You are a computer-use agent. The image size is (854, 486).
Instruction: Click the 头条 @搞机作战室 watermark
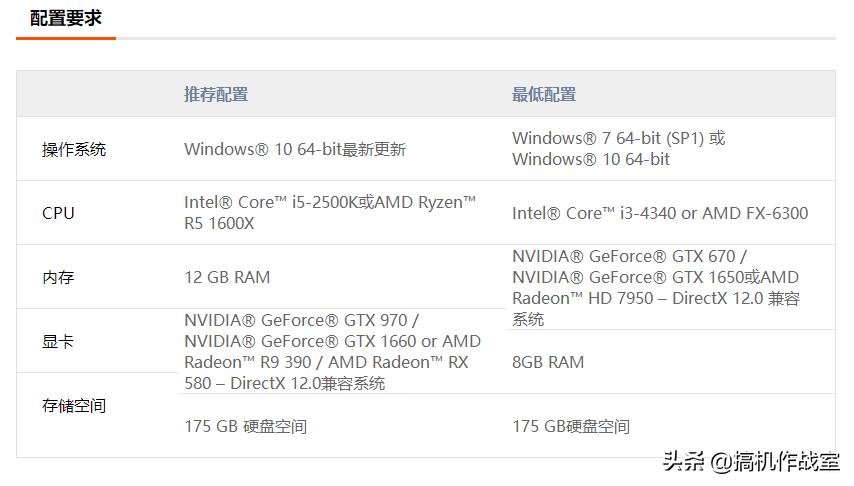tap(750, 461)
